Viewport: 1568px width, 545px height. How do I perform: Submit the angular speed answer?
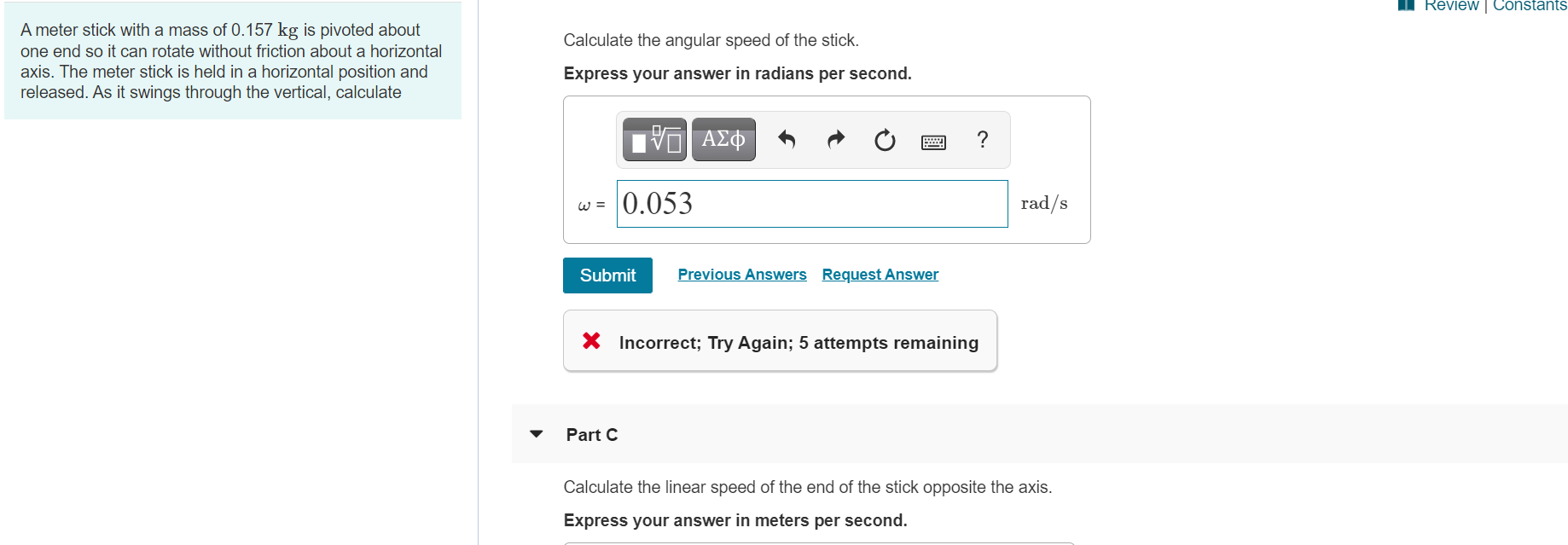607,275
